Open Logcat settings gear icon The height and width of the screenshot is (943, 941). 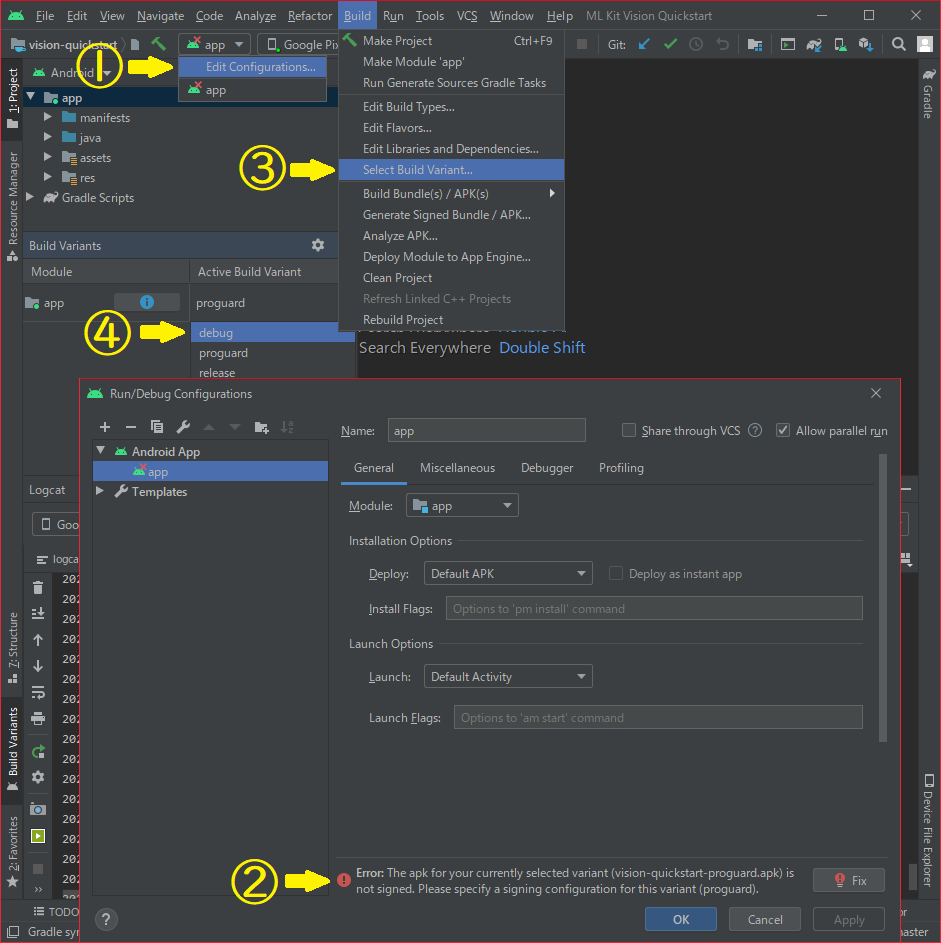pyautogui.click(x=38, y=777)
